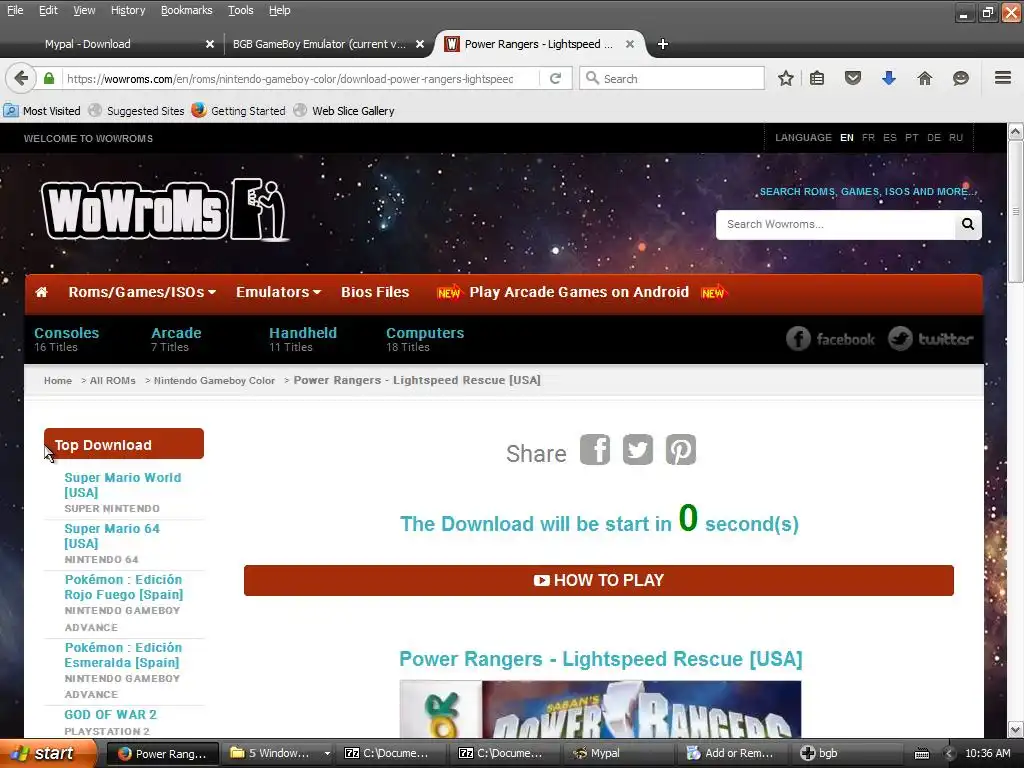This screenshot has height=768, width=1024.
Task: Share on Pinterest using the share icon
Action: 680,450
